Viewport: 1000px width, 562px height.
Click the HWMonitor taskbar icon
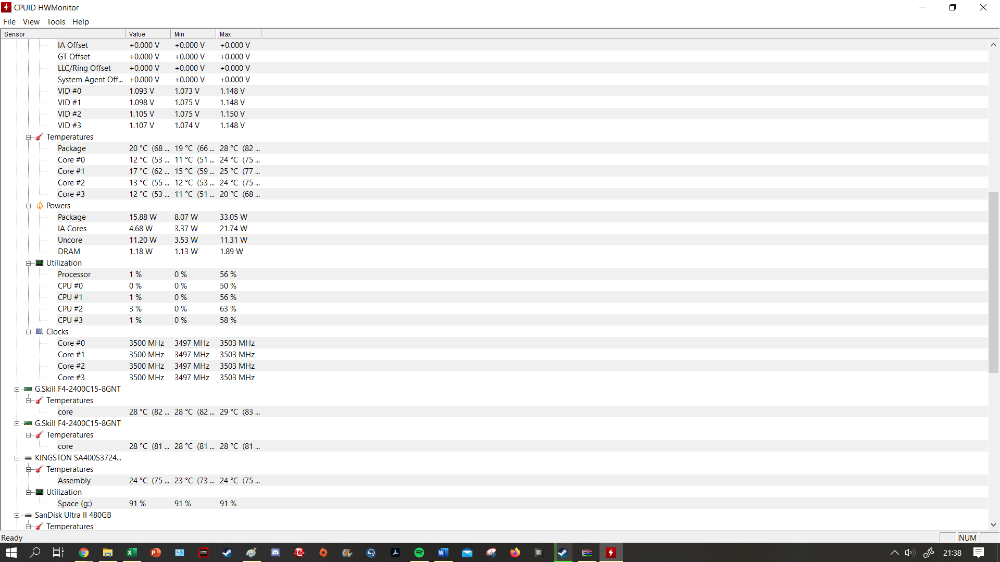click(611, 553)
